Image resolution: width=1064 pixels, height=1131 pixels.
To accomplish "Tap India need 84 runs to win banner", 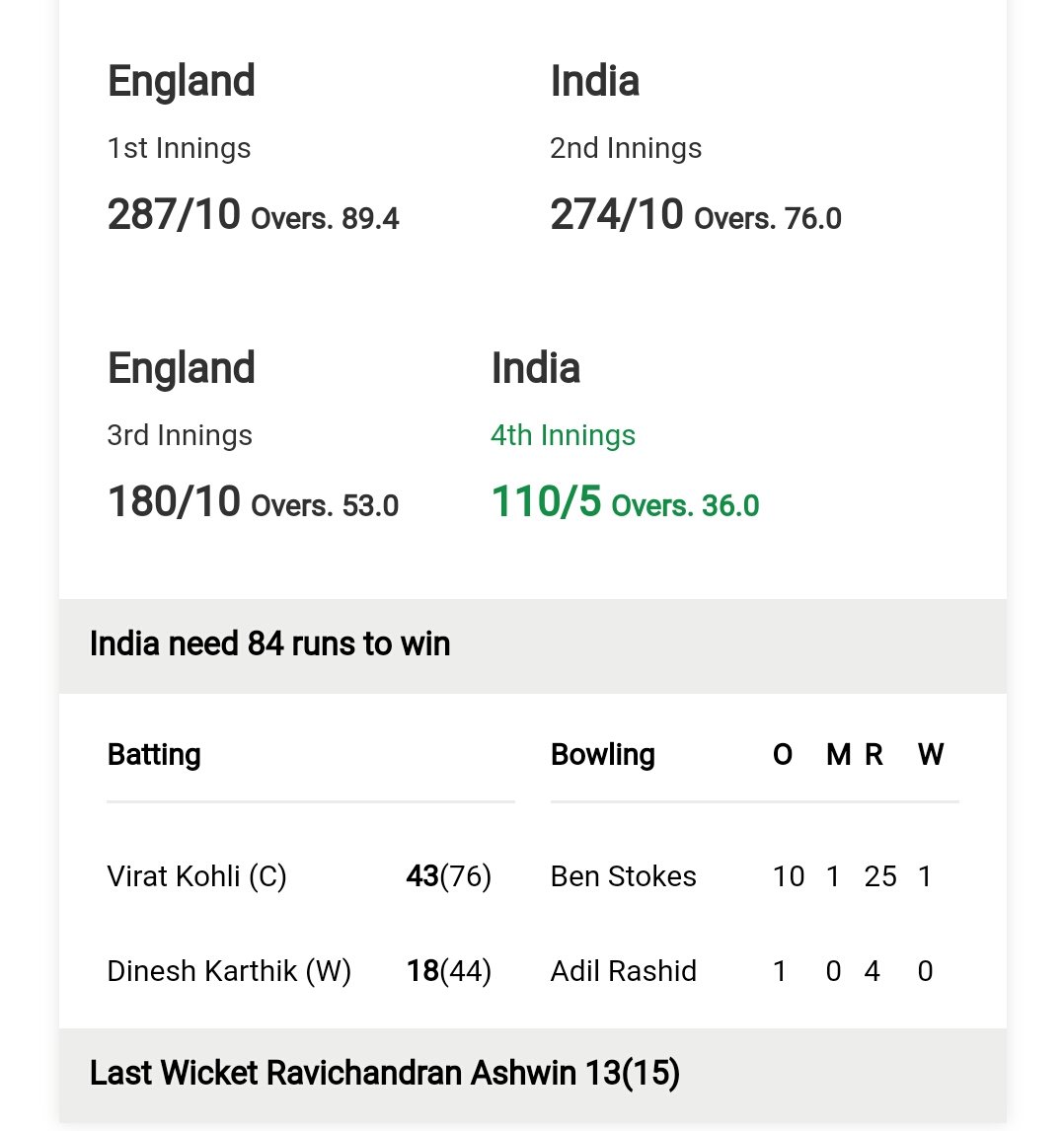I will [532, 645].
